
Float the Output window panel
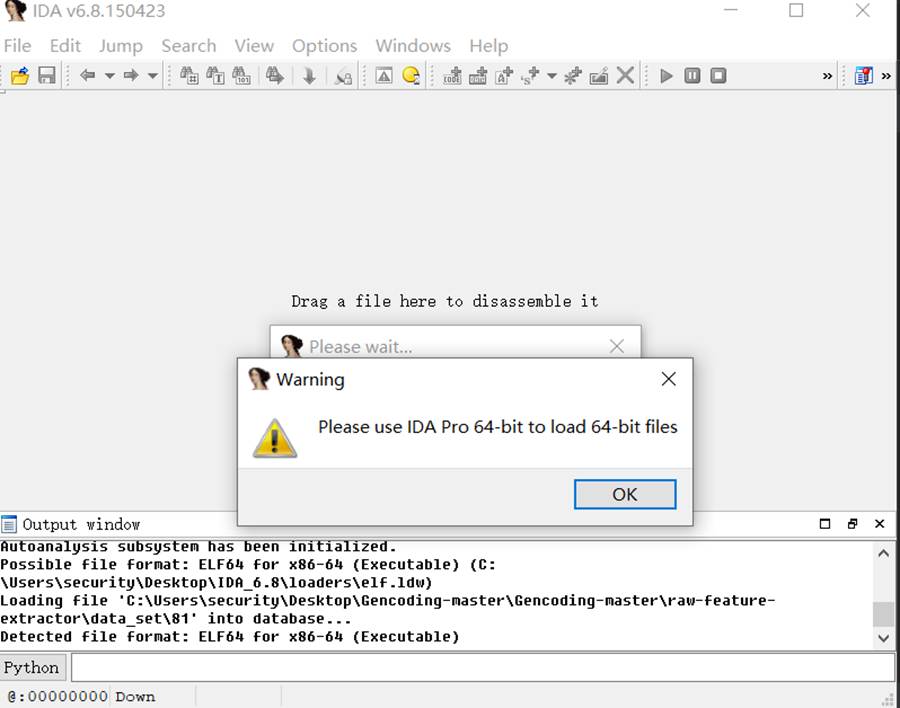(x=852, y=523)
